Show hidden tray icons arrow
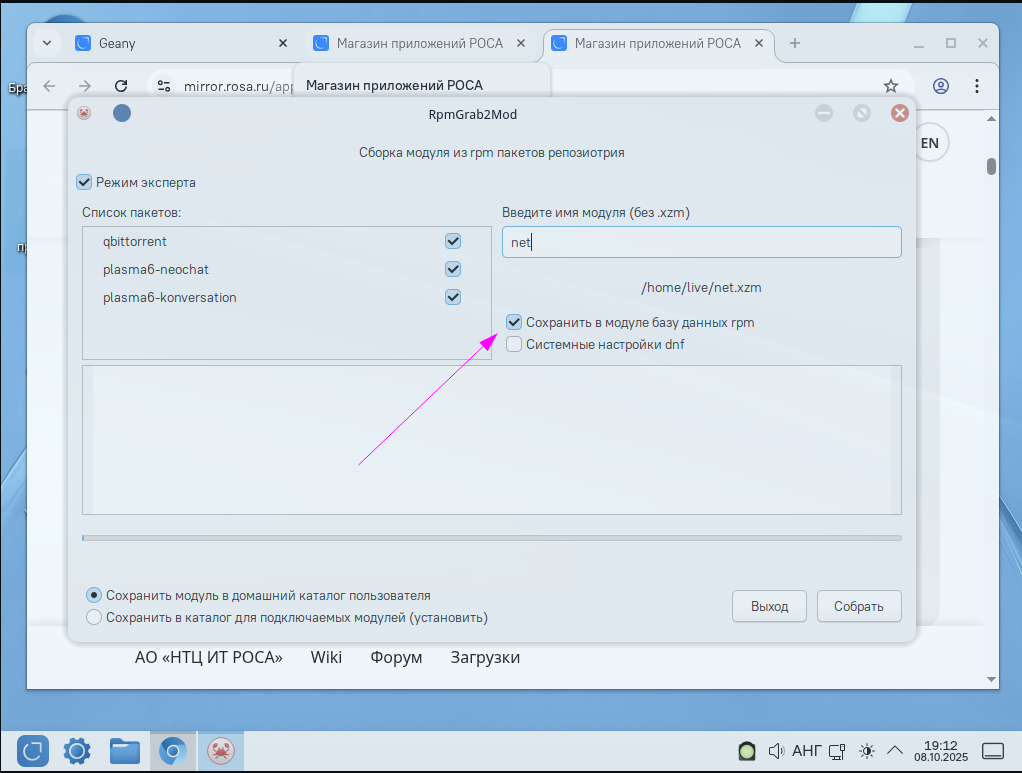1022x773 pixels. point(895,751)
